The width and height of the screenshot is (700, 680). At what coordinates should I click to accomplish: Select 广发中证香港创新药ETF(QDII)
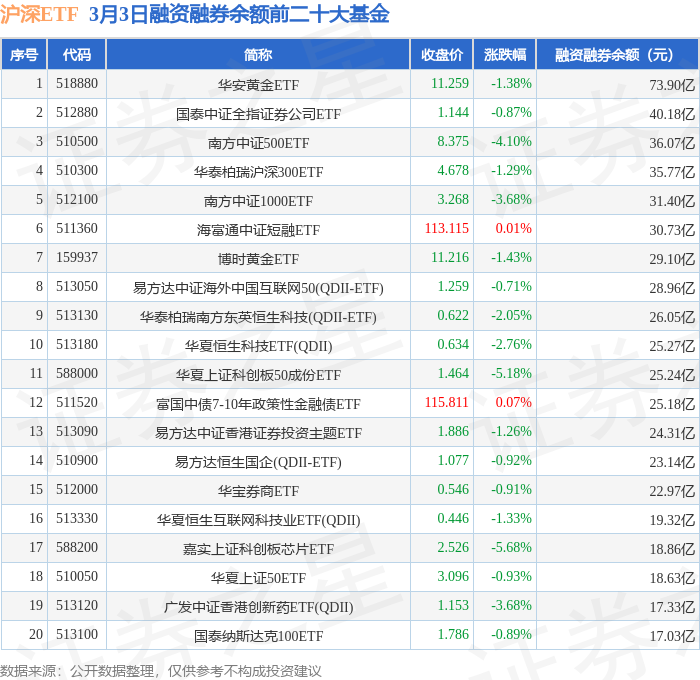tap(258, 607)
